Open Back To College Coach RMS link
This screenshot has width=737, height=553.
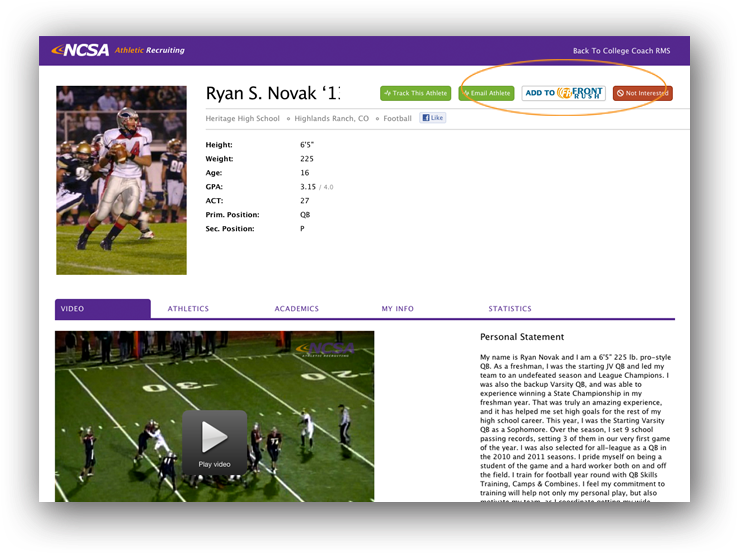621,51
